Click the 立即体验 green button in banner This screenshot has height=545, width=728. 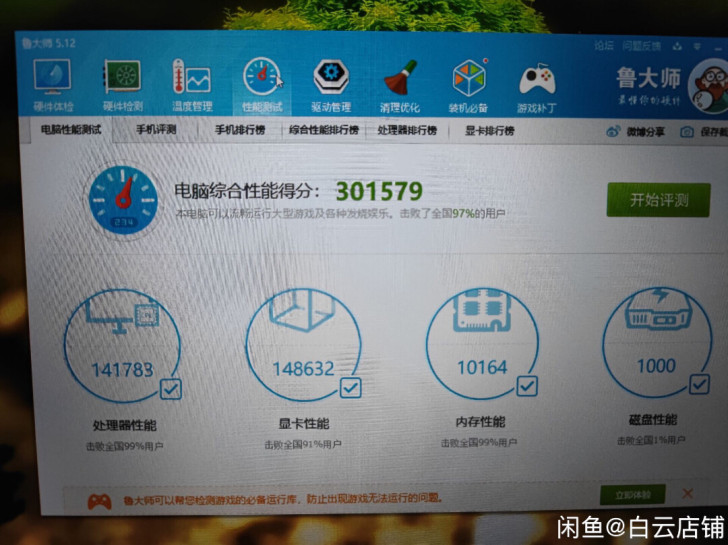632,495
